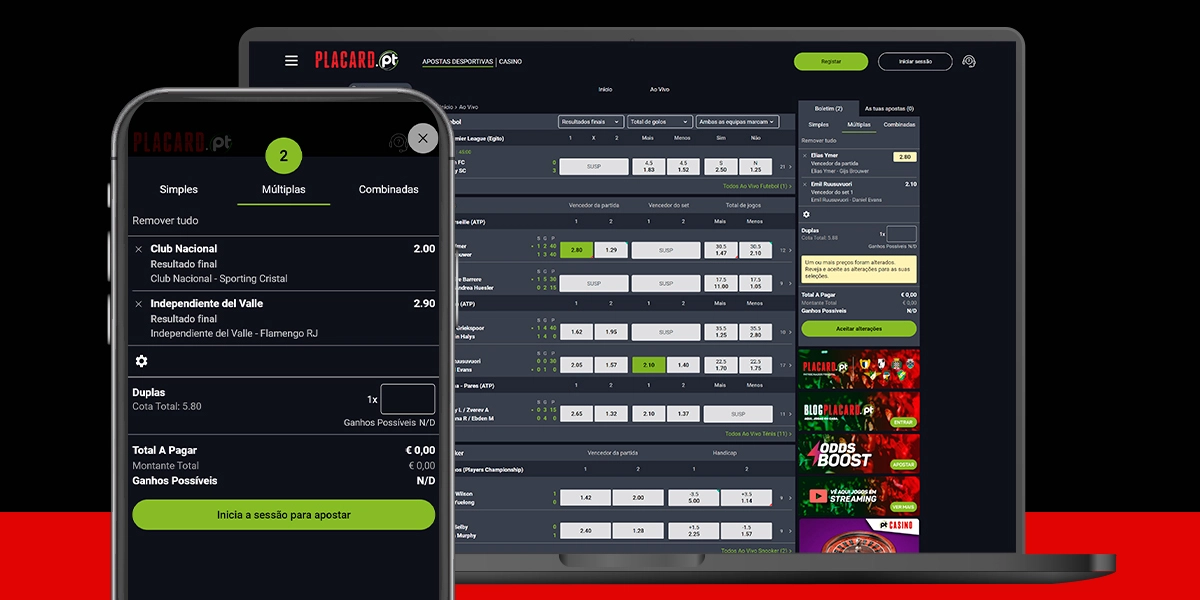Select Simples tab in the laptop betslip

tap(818, 125)
